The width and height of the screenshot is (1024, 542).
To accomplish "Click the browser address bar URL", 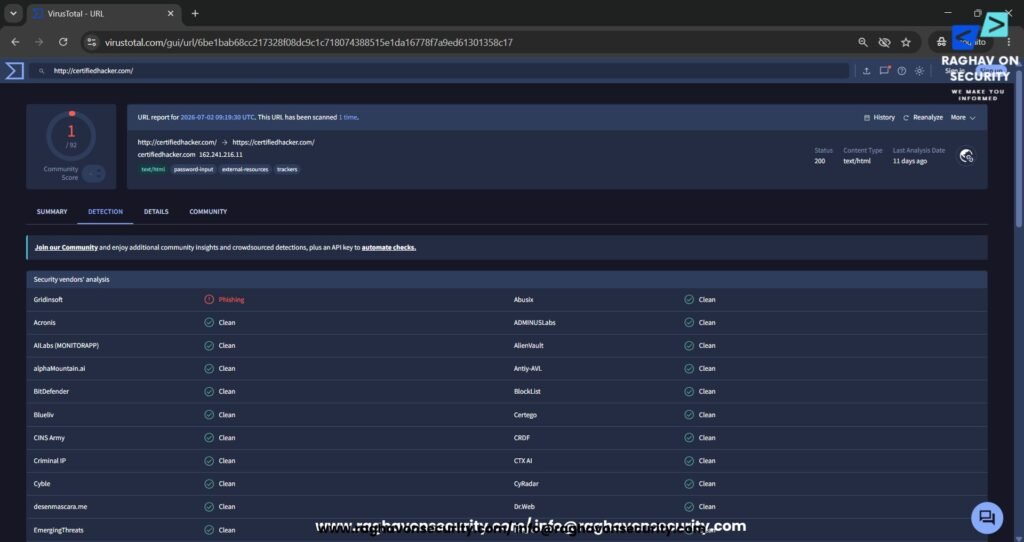I will click(308, 42).
